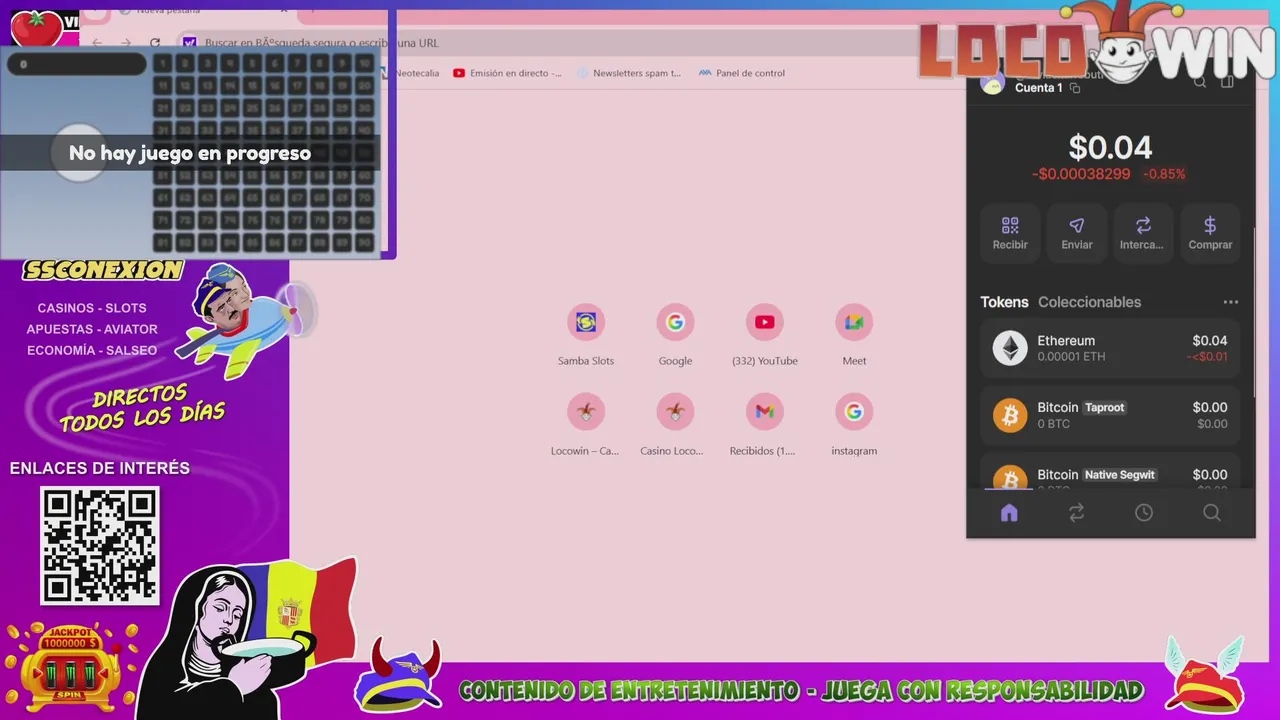The height and width of the screenshot is (720, 1280).
Task: Go forward using the browser forward arrow
Action: (126, 43)
